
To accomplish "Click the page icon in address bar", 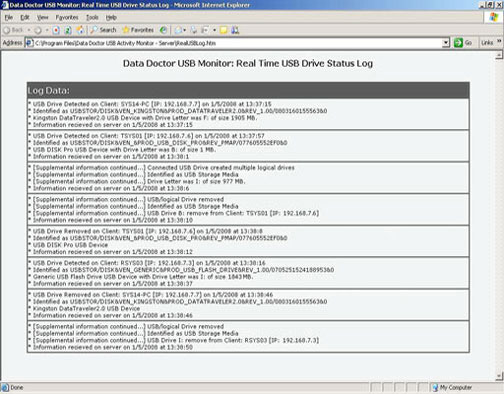I will 30,43.
